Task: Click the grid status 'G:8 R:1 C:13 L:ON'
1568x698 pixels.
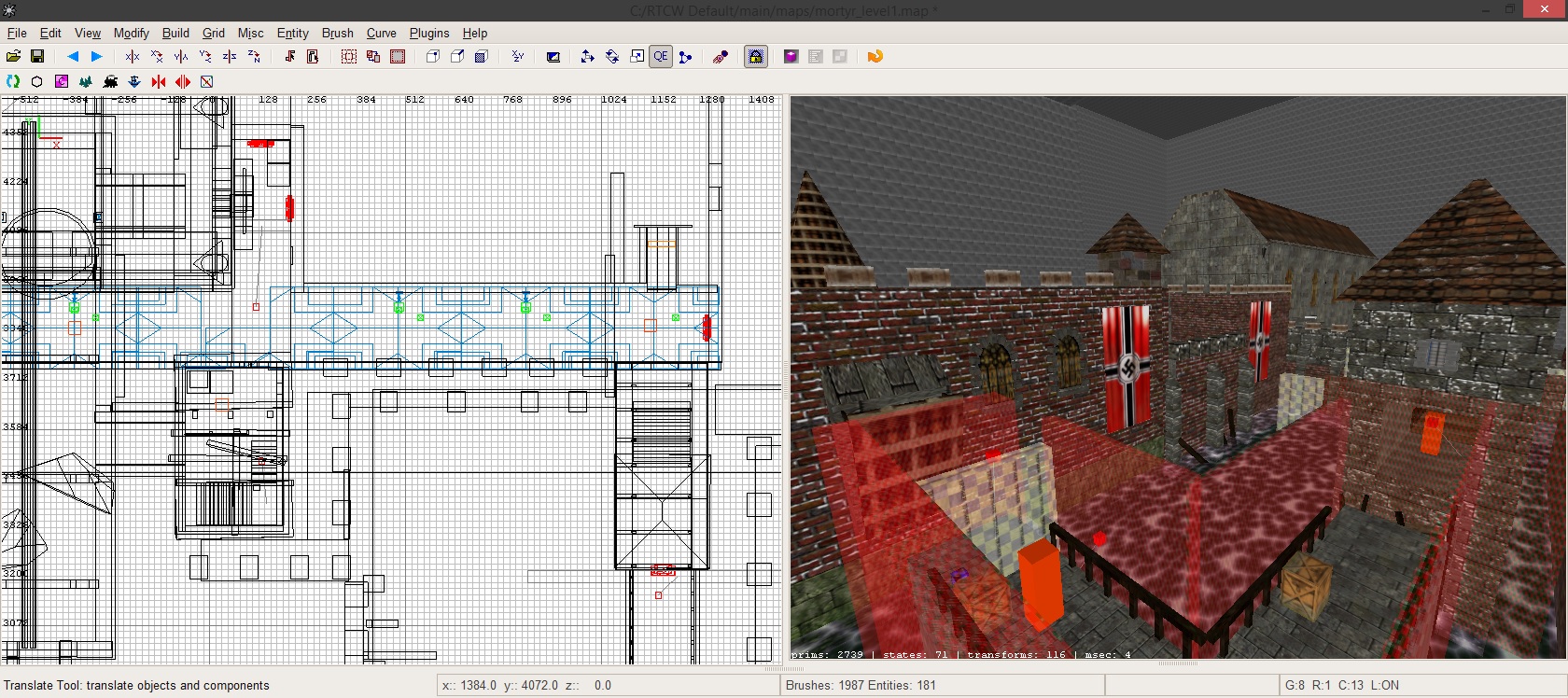Action: [1342, 685]
